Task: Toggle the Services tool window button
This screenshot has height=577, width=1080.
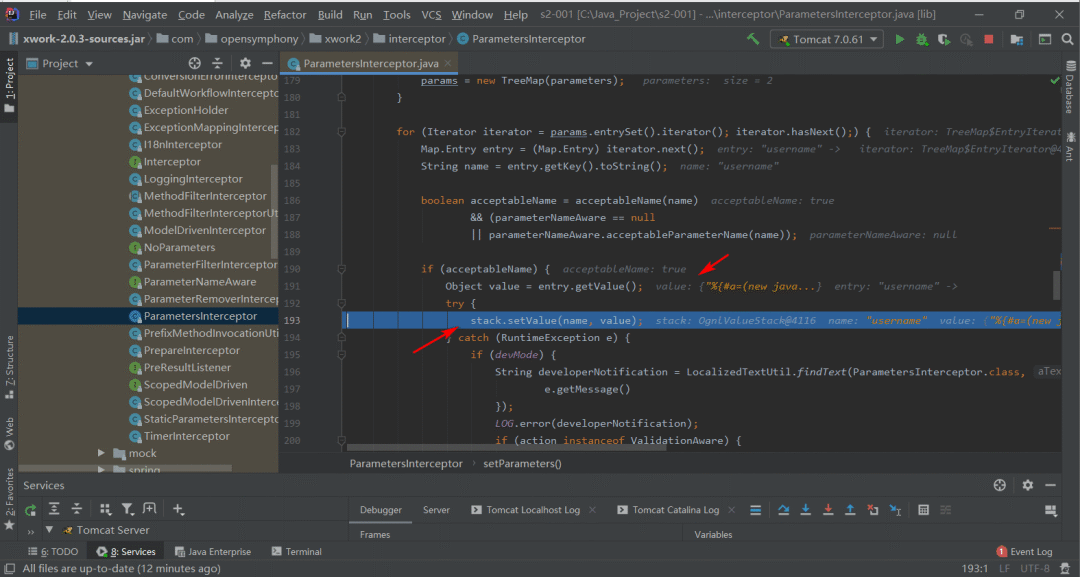Action: coord(126,551)
